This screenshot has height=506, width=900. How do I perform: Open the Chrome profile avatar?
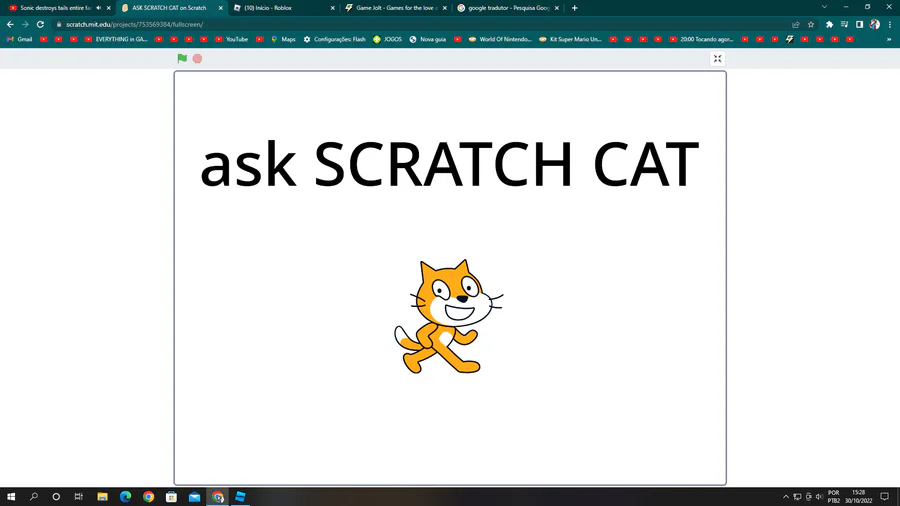coord(874,25)
